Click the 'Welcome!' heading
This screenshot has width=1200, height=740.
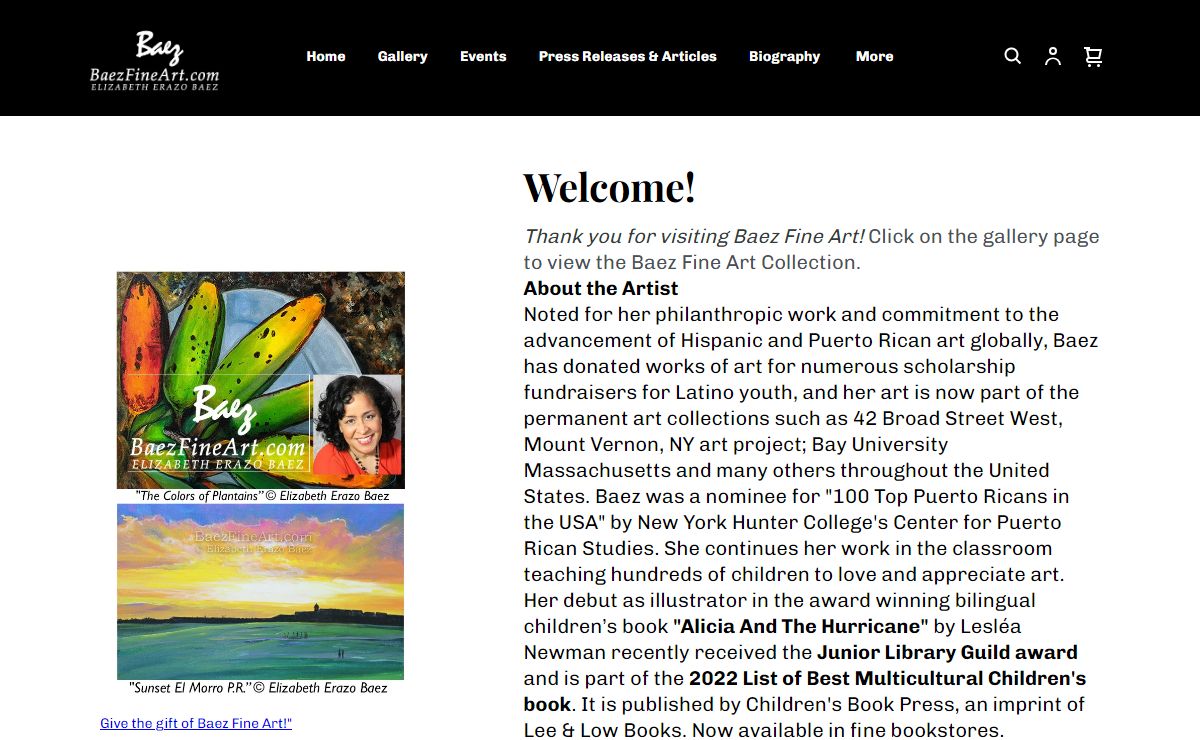609,188
